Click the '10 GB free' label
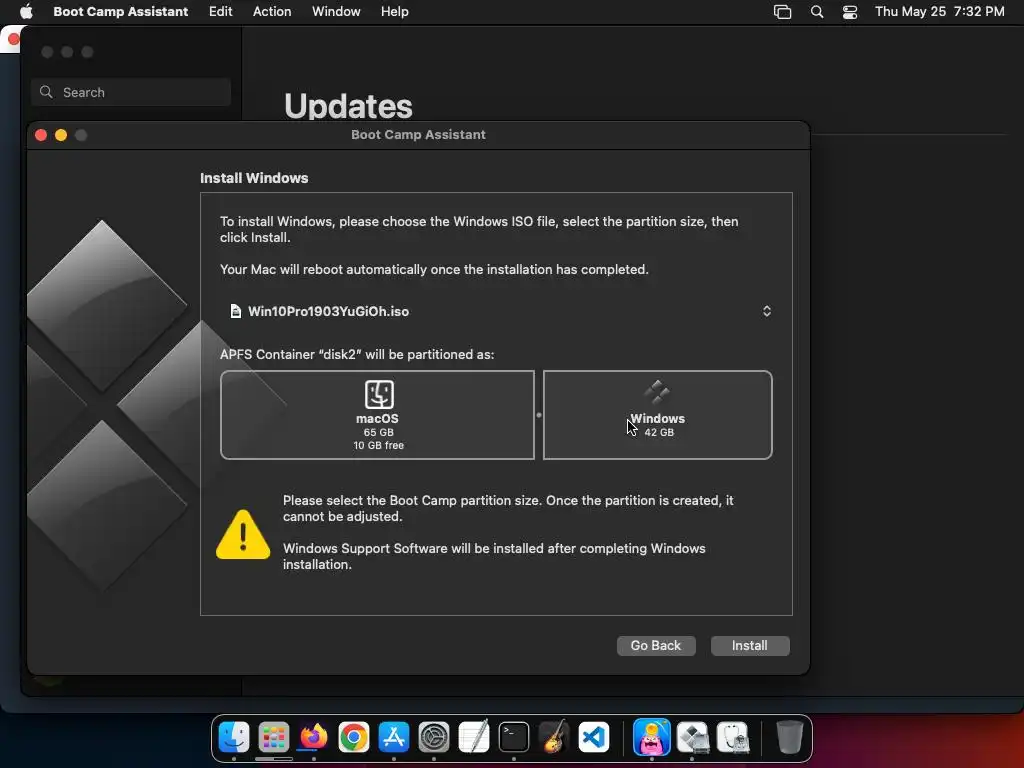Screen dimensions: 1024x768 [x=379, y=445]
